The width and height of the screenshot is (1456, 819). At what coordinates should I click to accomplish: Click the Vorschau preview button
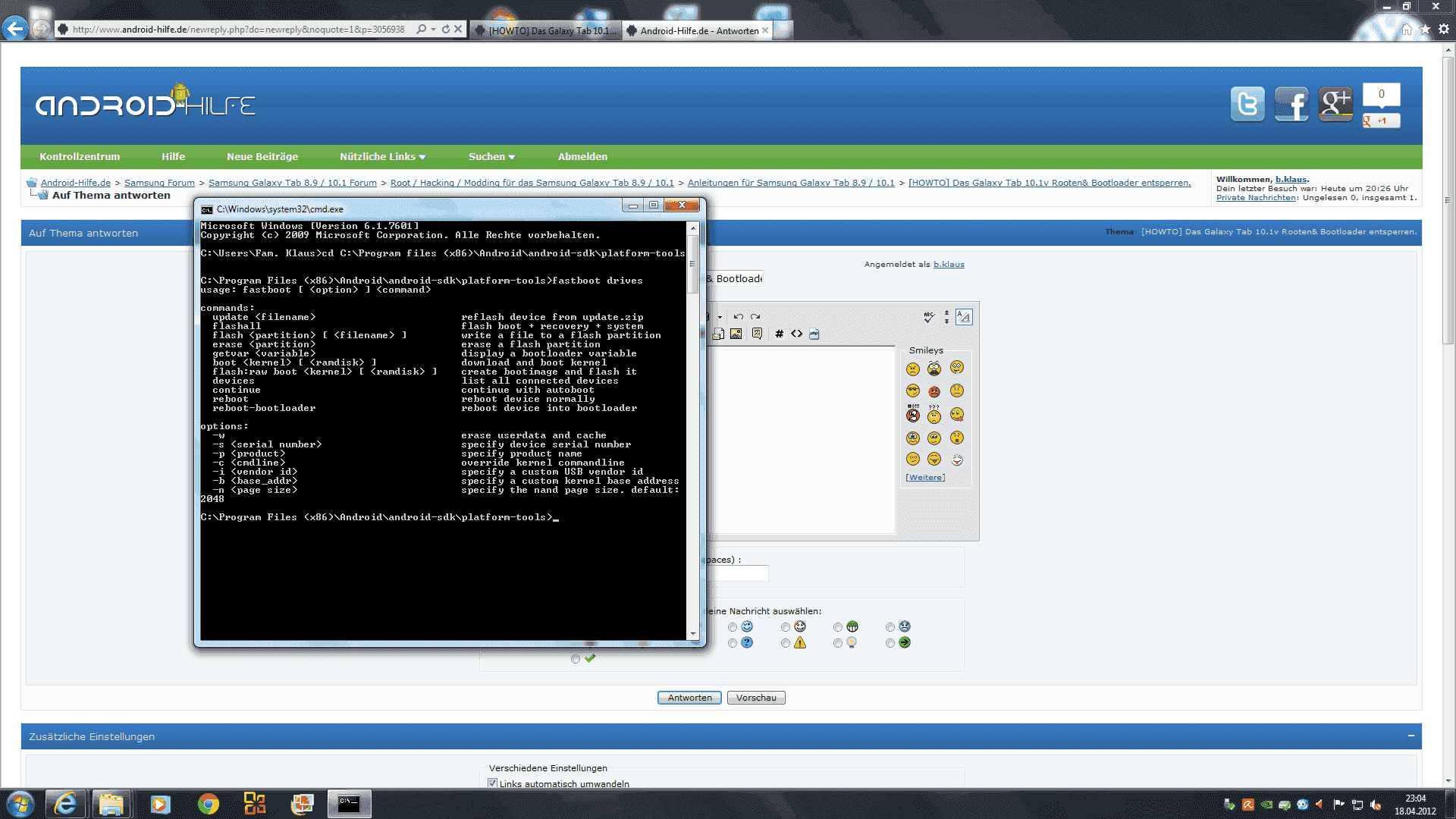[756, 698]
